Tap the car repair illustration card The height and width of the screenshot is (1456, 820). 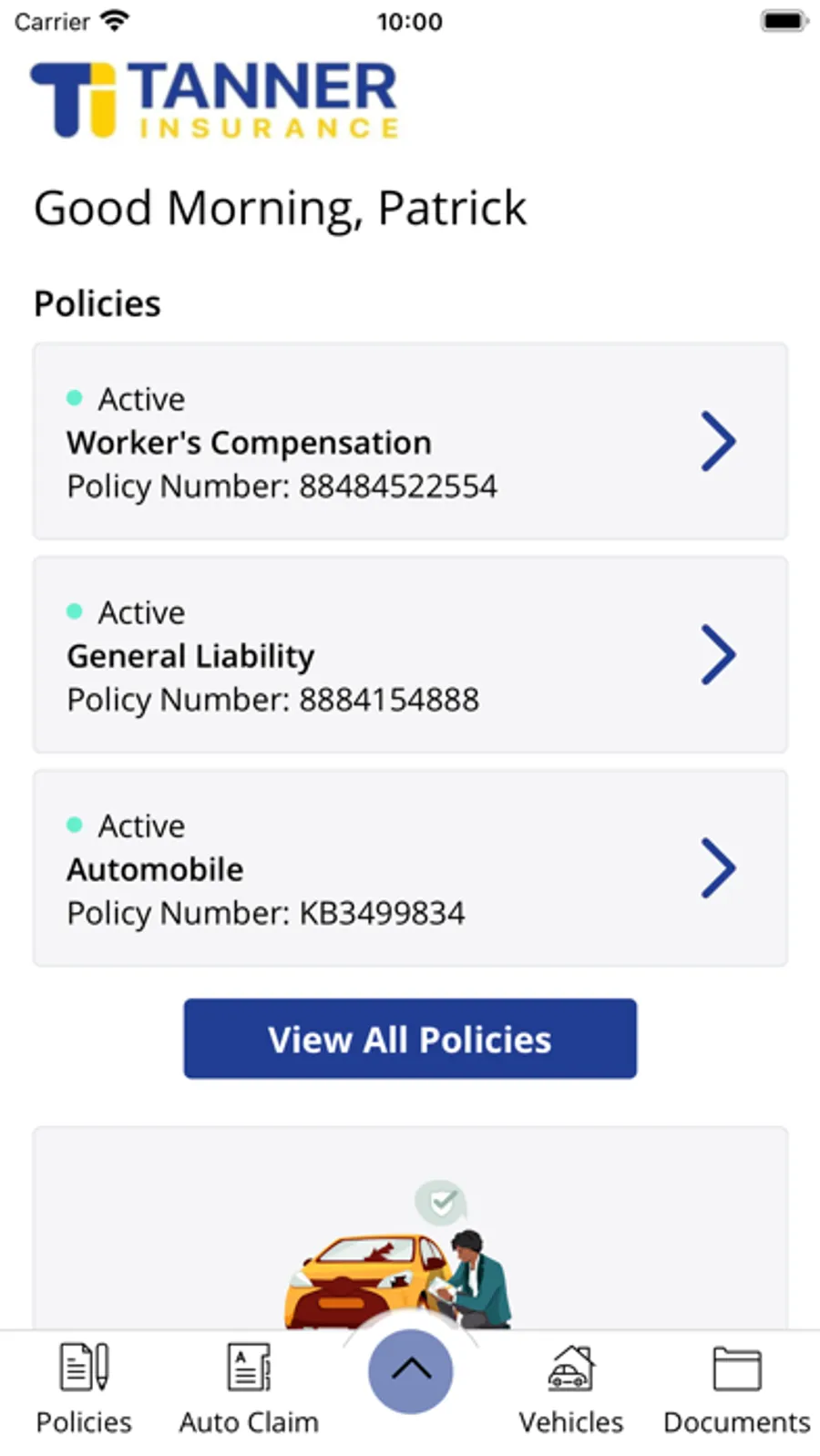pyautogui.click(x=410, y=1228)
